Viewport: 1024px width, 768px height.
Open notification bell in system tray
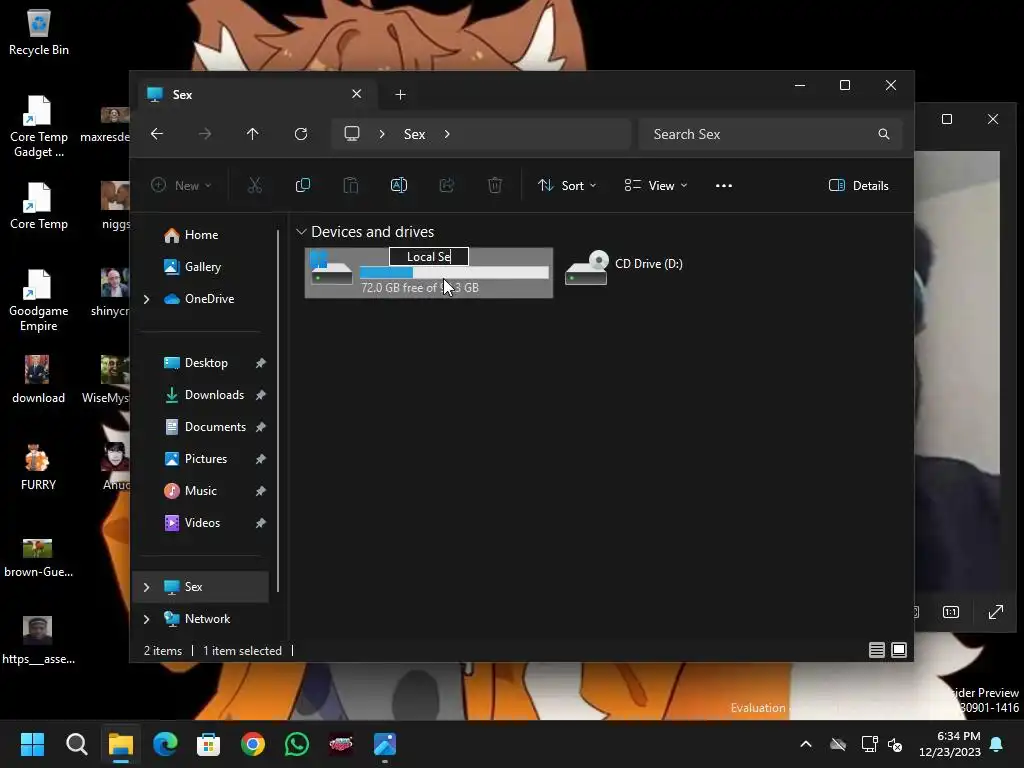click(997, 744)
